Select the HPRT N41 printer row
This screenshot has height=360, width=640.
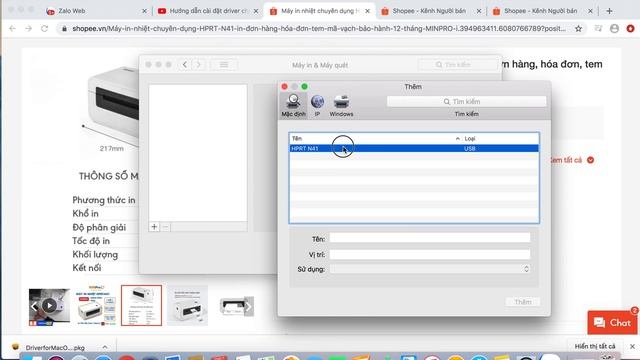click(x=414, y=149)
